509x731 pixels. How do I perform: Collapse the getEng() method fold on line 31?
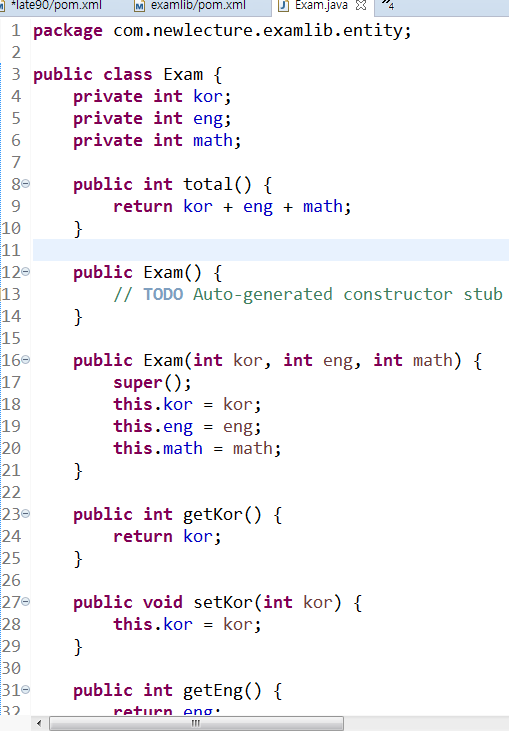26,689
